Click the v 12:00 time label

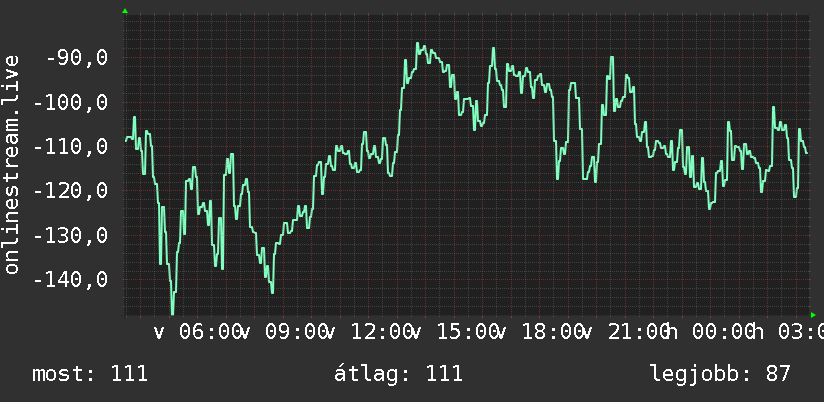coord(371,332)
